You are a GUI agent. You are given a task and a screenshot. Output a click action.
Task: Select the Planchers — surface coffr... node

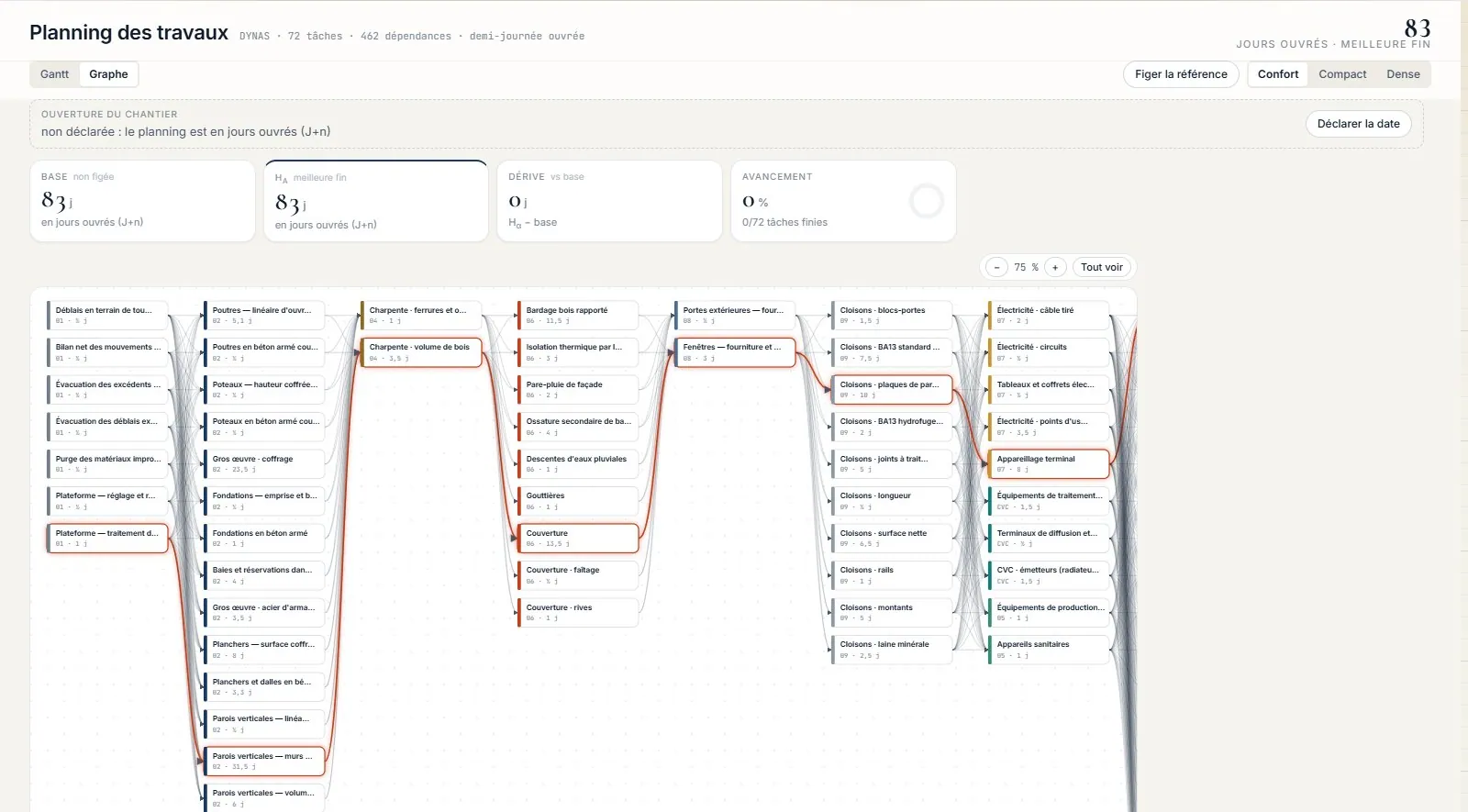coord(264,649)
